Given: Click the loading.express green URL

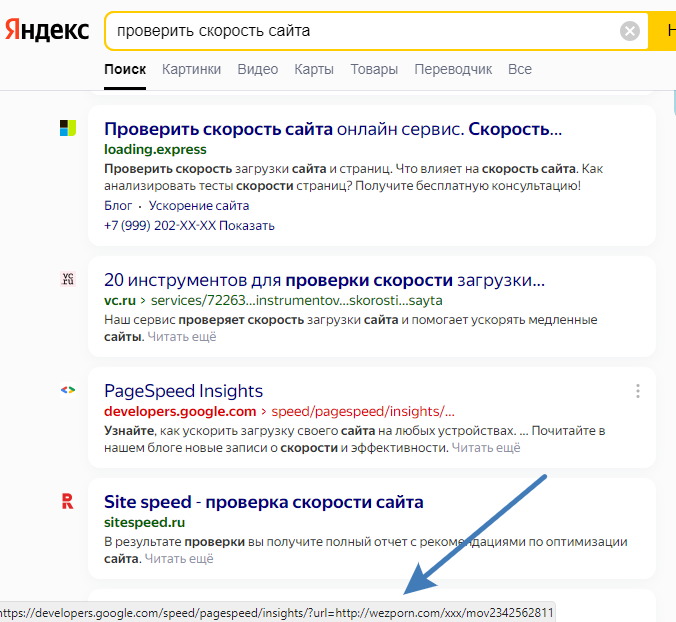Looking at the screenshot, I should click(155, 149).
